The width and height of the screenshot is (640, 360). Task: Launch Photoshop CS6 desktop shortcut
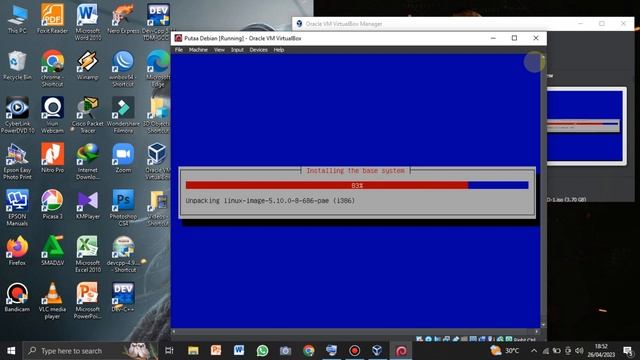click(x=123, y=208)
